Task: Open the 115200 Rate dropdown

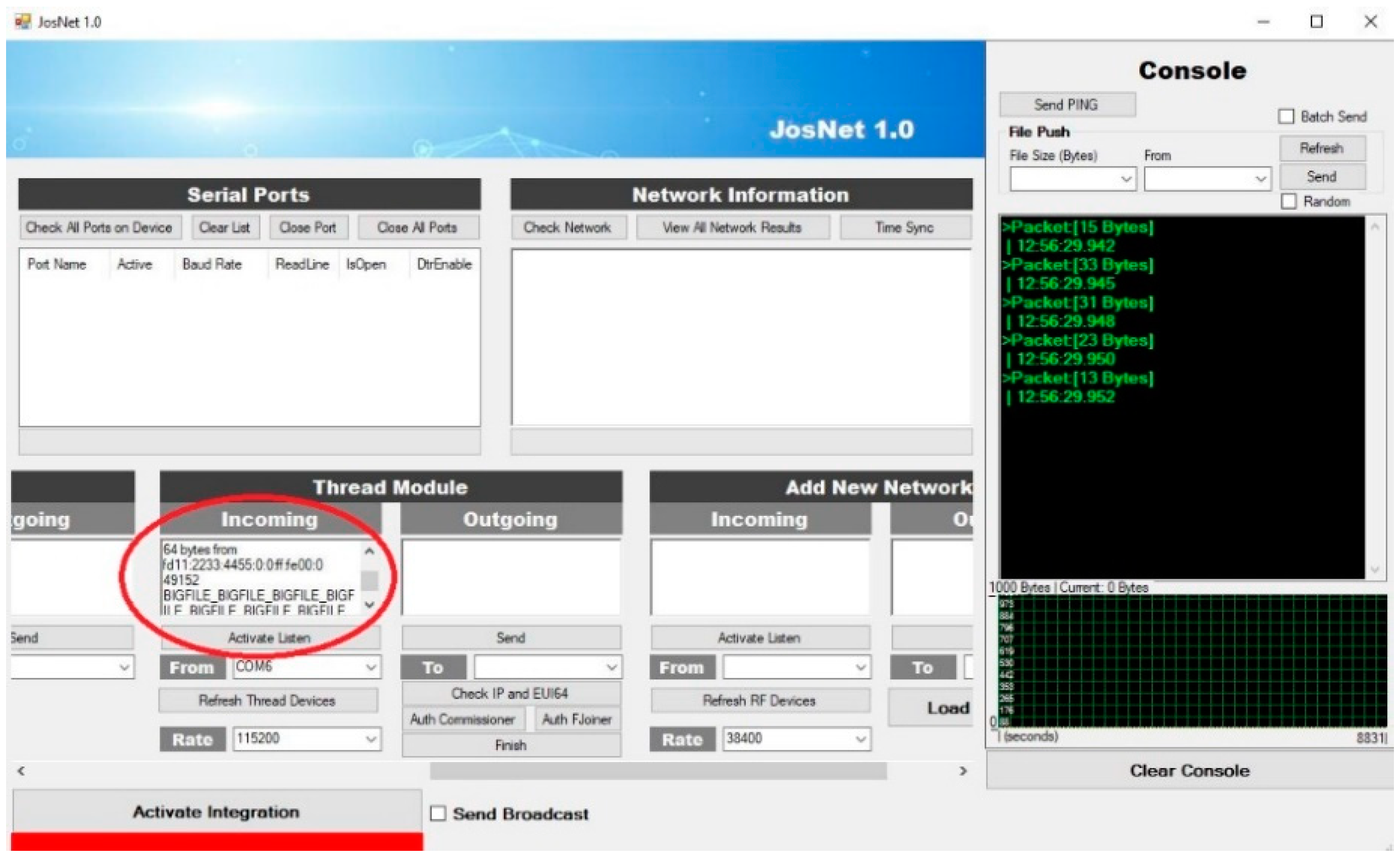Action: pyautogui.click(x=370, y=739)
